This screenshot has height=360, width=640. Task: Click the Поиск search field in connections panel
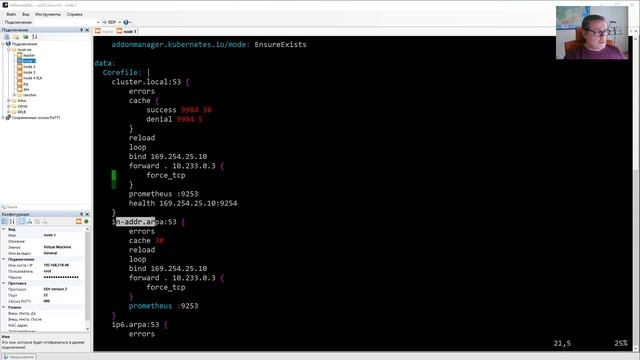coord(46,207)
